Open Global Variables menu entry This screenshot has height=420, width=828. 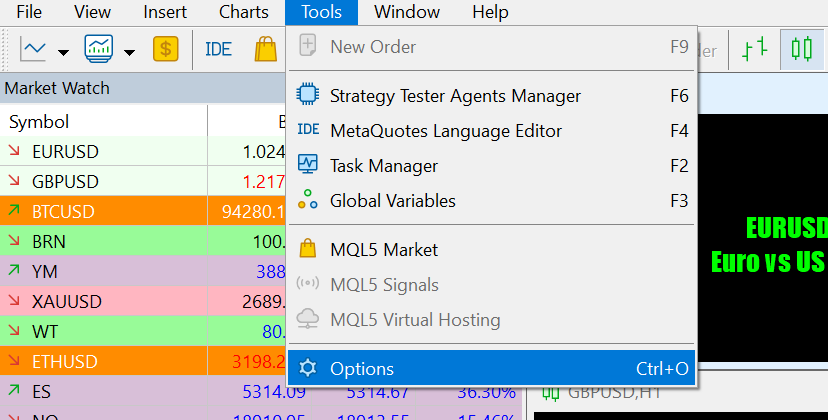tap(492, 200)
